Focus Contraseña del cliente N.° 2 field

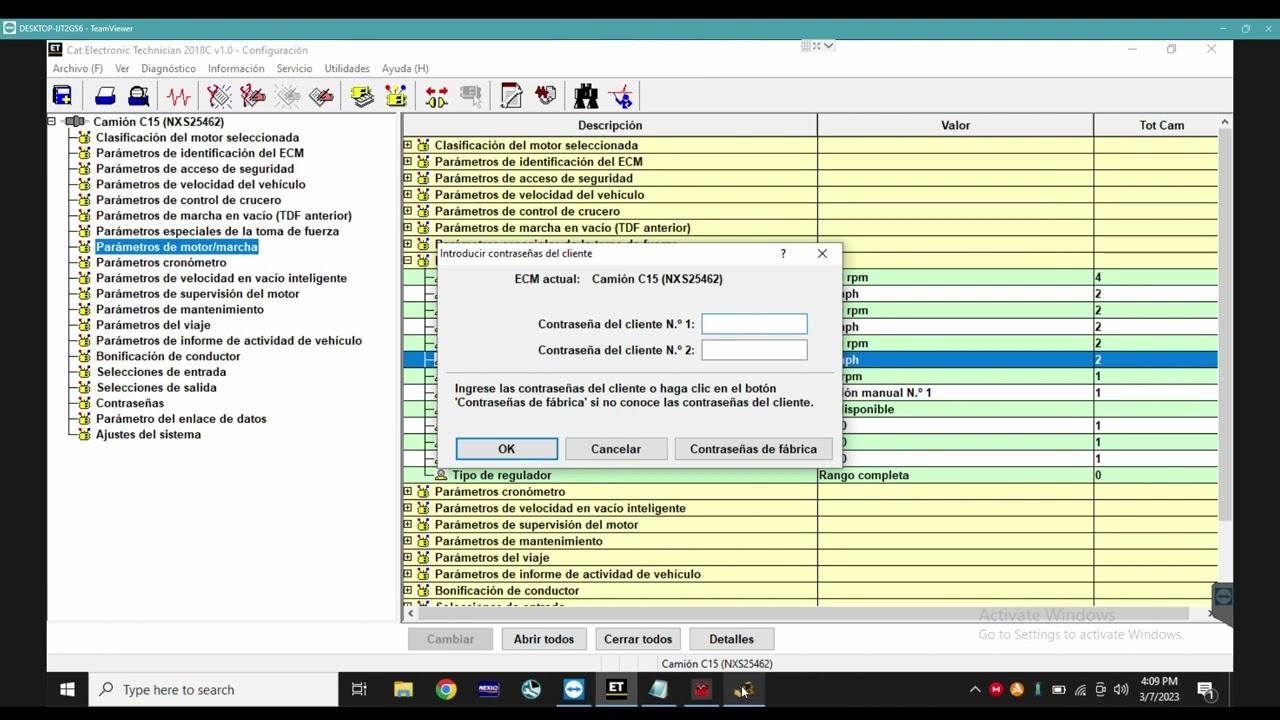754,350
